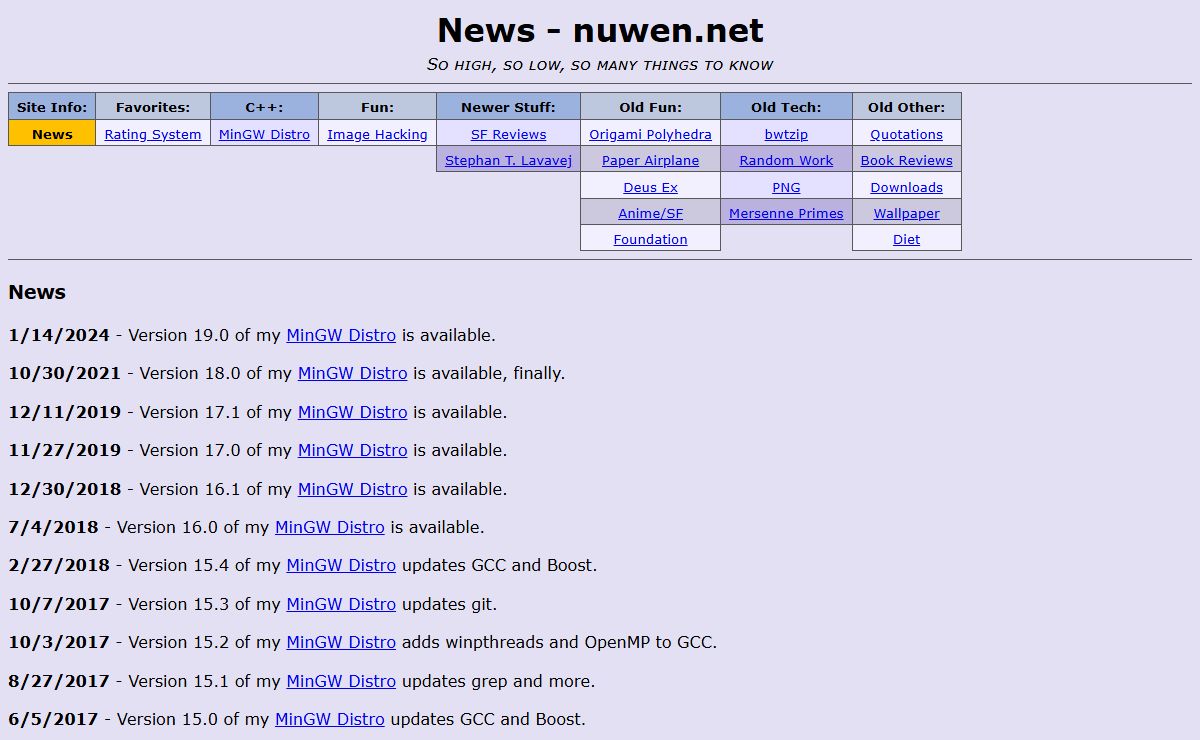
Task: Open MinGW Distro link in 12/30/2018 entry
Action: tap(352, 489)
